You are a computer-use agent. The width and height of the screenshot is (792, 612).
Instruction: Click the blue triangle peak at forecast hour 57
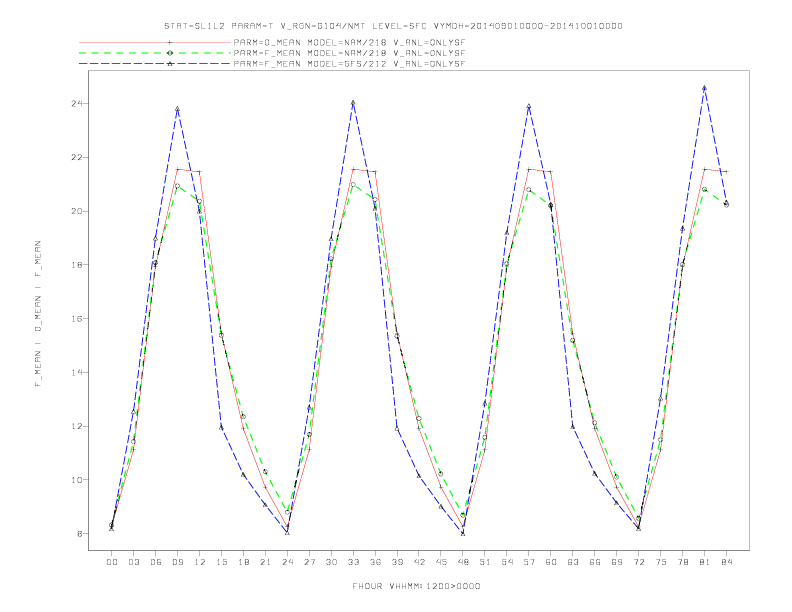[x=529, y=107]
